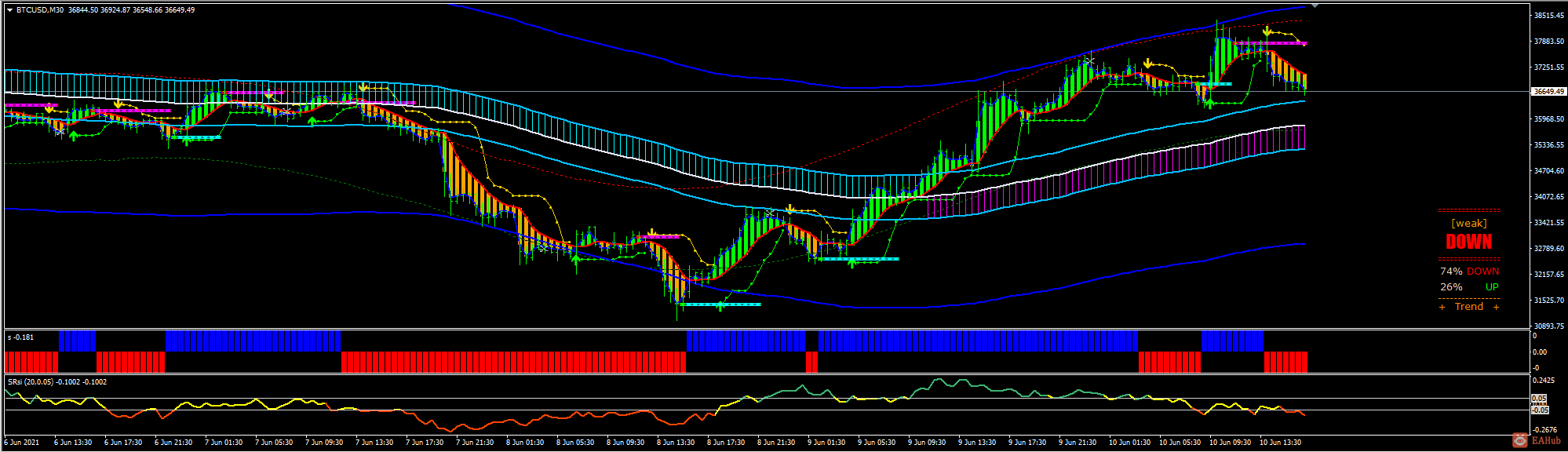The image size is (1568, 452).
Task: Click the 31525.70 price axis label
Action: (x=1548, y=301)
